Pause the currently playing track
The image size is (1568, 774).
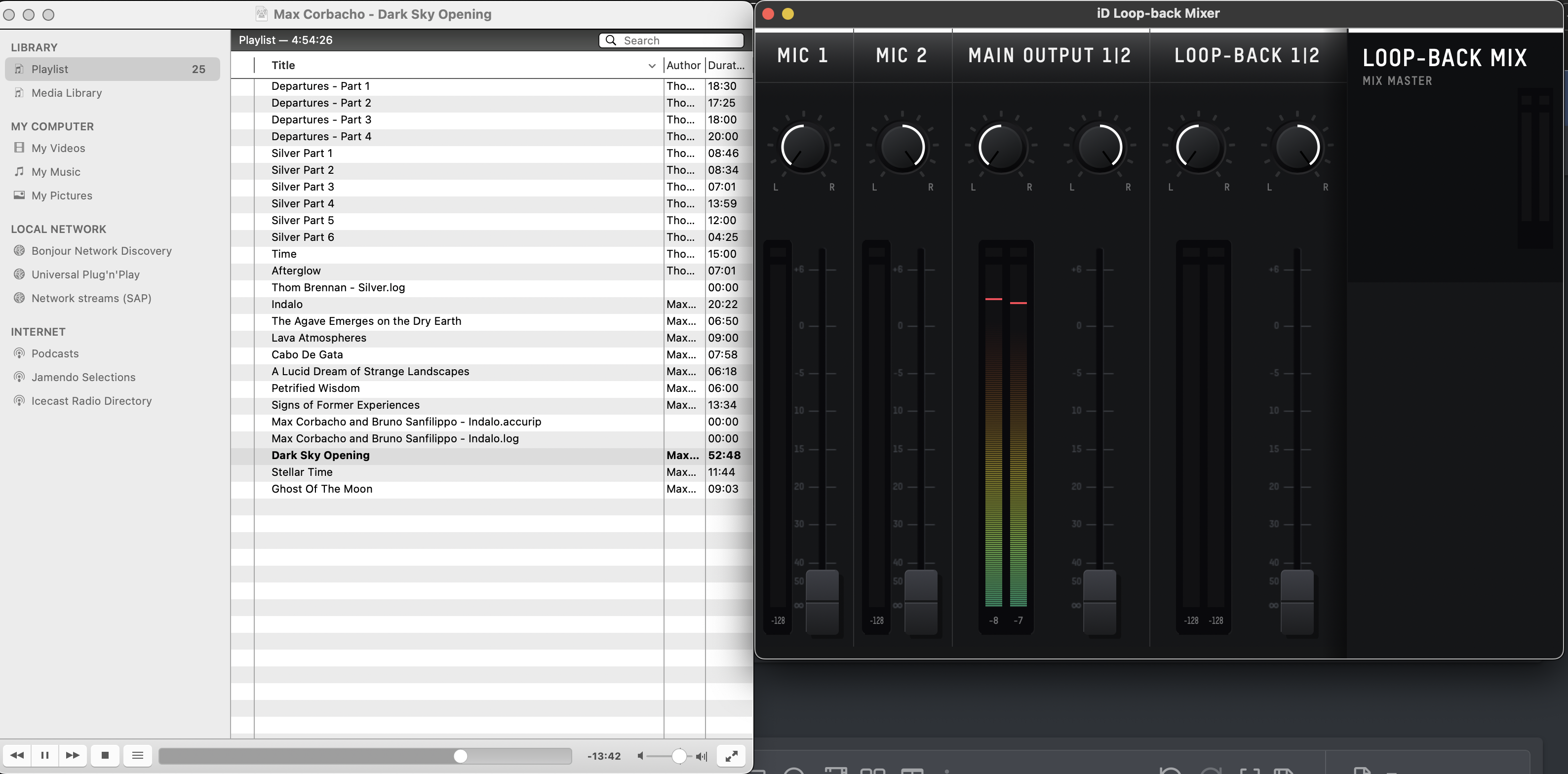[x=44, y=755]
